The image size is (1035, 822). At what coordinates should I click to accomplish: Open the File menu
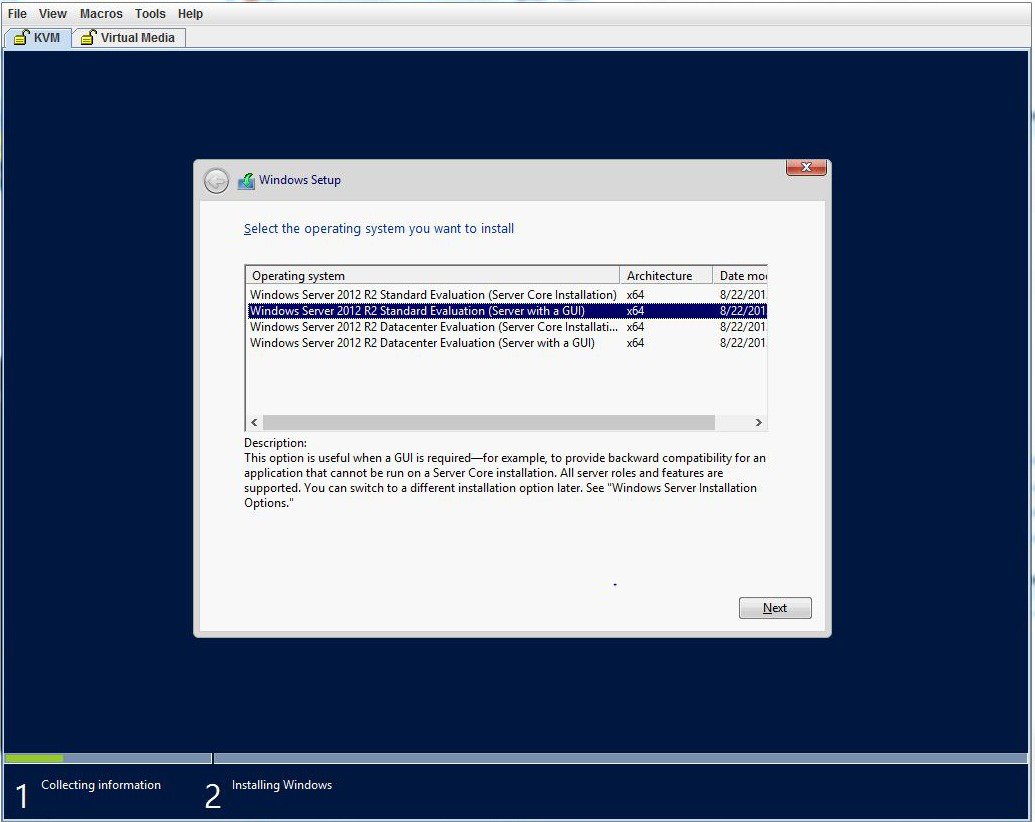(17, 14)
